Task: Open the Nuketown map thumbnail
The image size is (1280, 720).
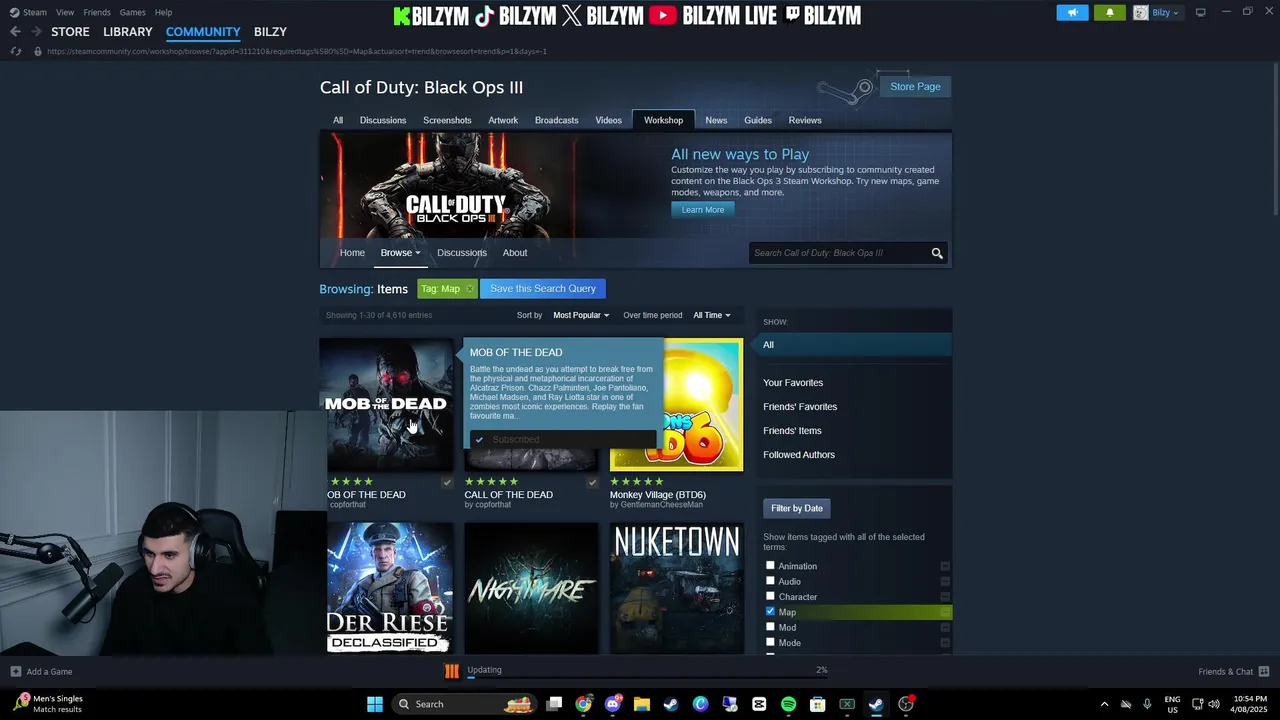Action: [x=677, y=588]
